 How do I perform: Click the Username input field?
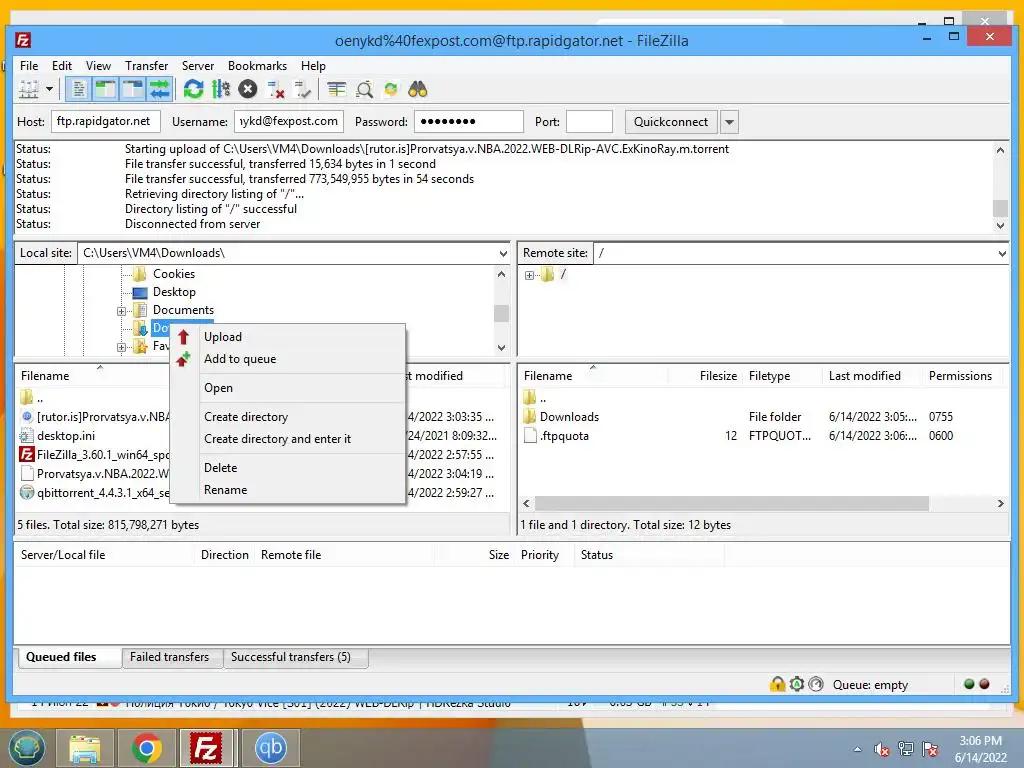[289, 121]
